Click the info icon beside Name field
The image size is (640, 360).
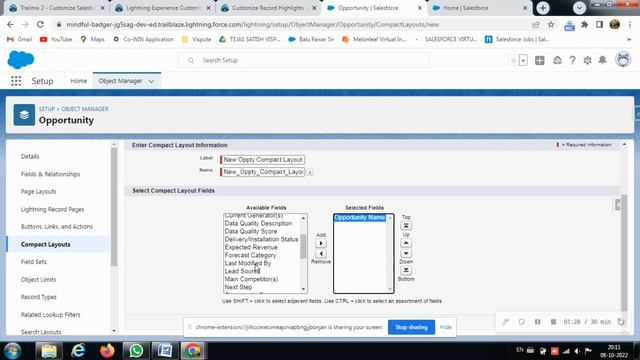[x=310, y=172]
